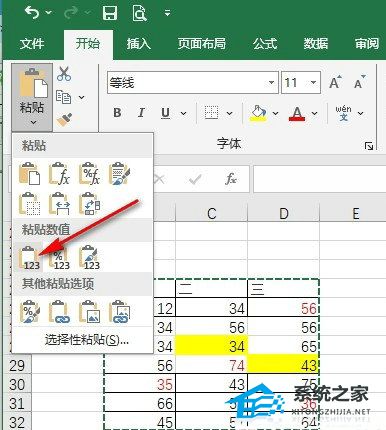This screenshot has height=430, width=386.
Task: Select column C header
Action: pyautogui.click(x=211, y=213)
